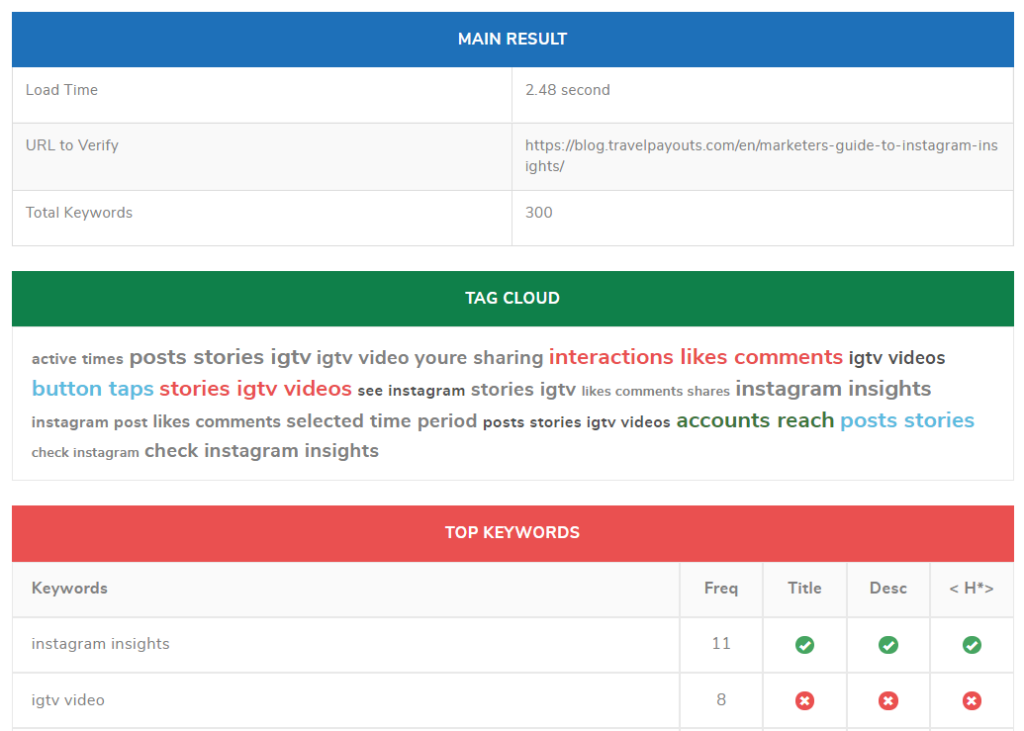Viewport: 1024px width, 731px height.
Task: Click red cross in Desc column for igtv video
Action: pyautogui.click(x=888, y=701)
